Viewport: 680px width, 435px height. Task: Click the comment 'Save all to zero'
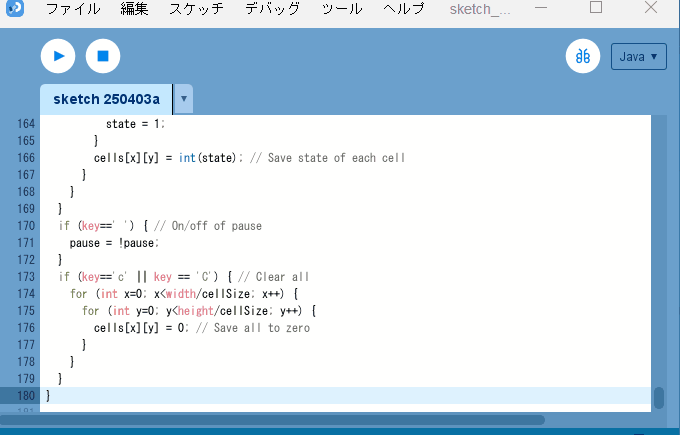[x=262, y=328]
